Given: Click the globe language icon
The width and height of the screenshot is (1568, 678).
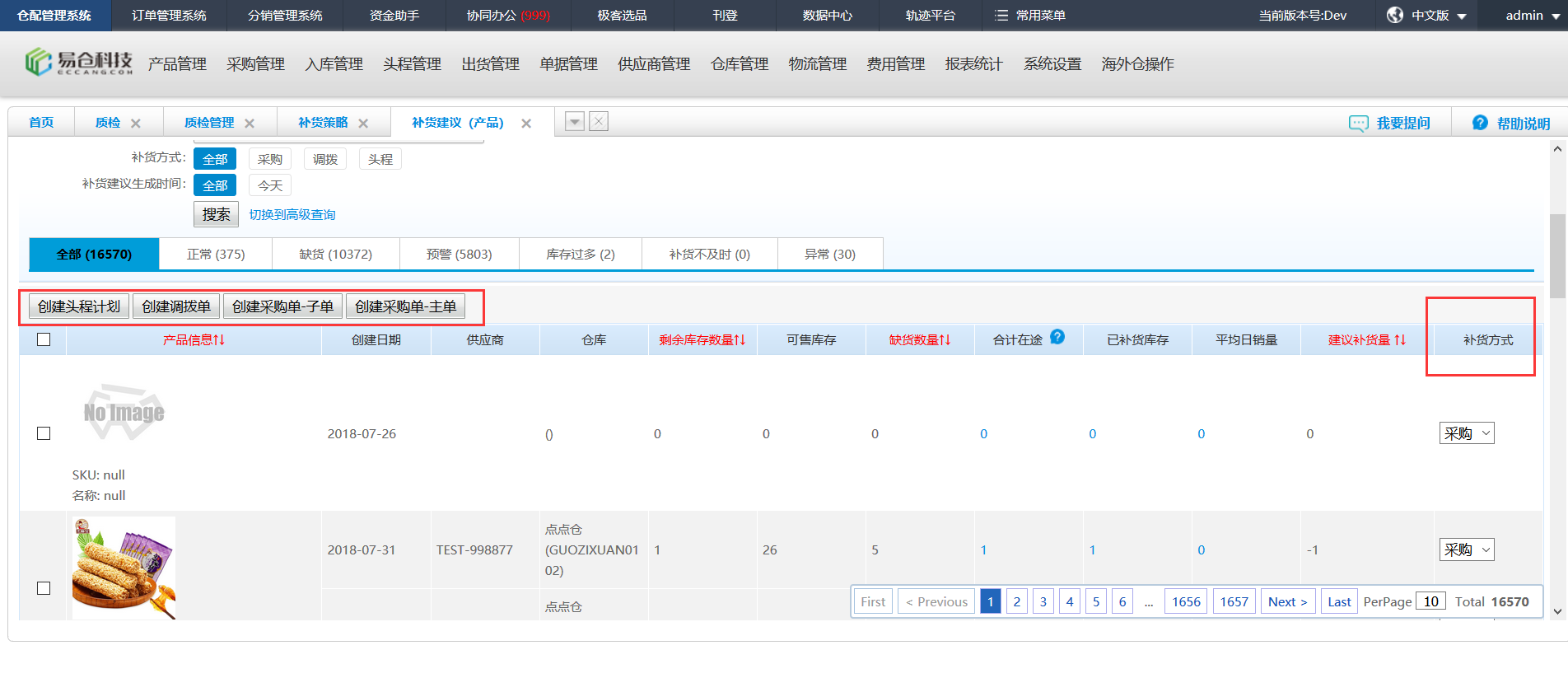Looking at the screenshot, I should (1394, 15).
